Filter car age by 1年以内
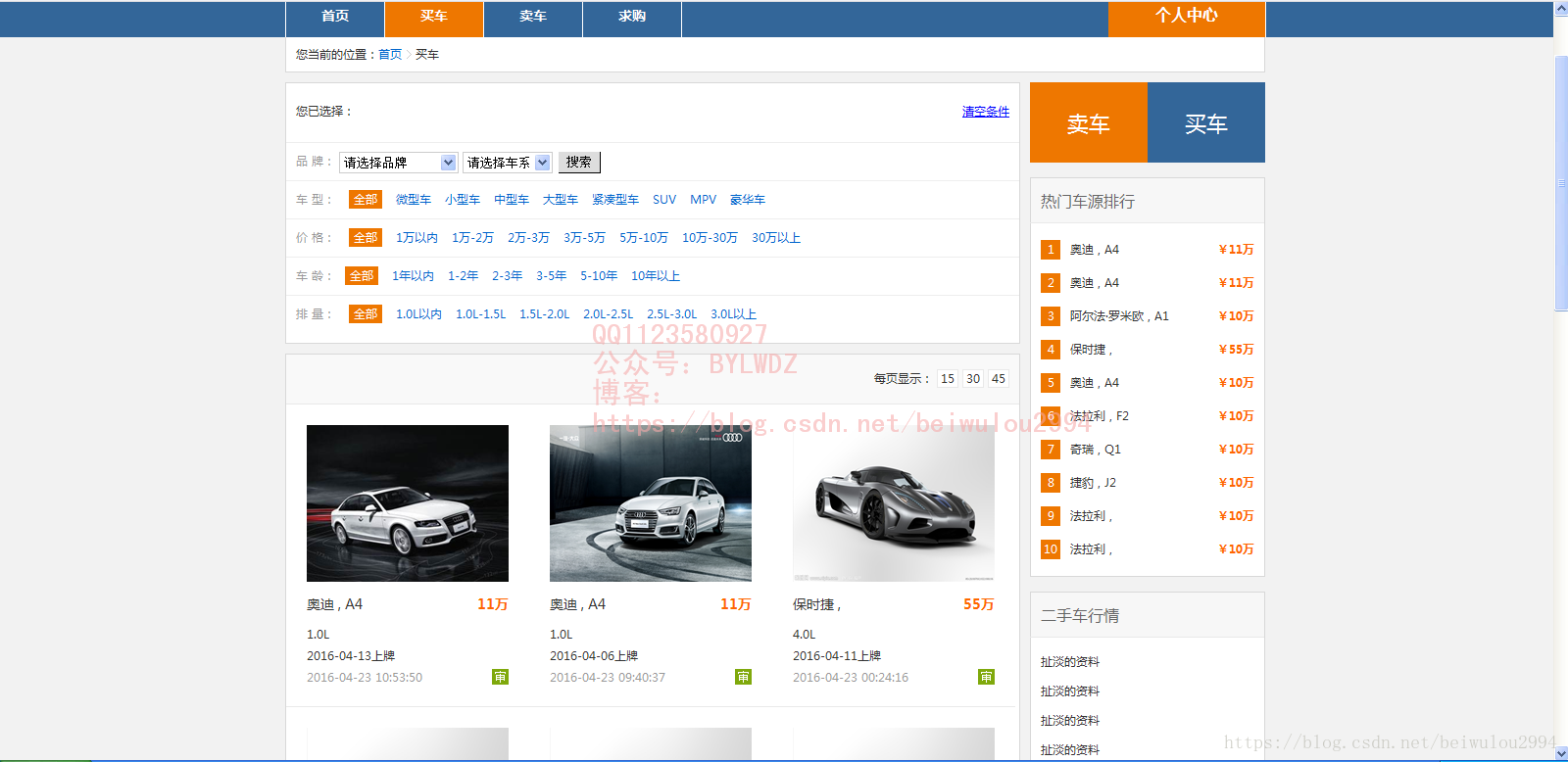The height and width of the screenshot is (762, 1568). point(414,276)
